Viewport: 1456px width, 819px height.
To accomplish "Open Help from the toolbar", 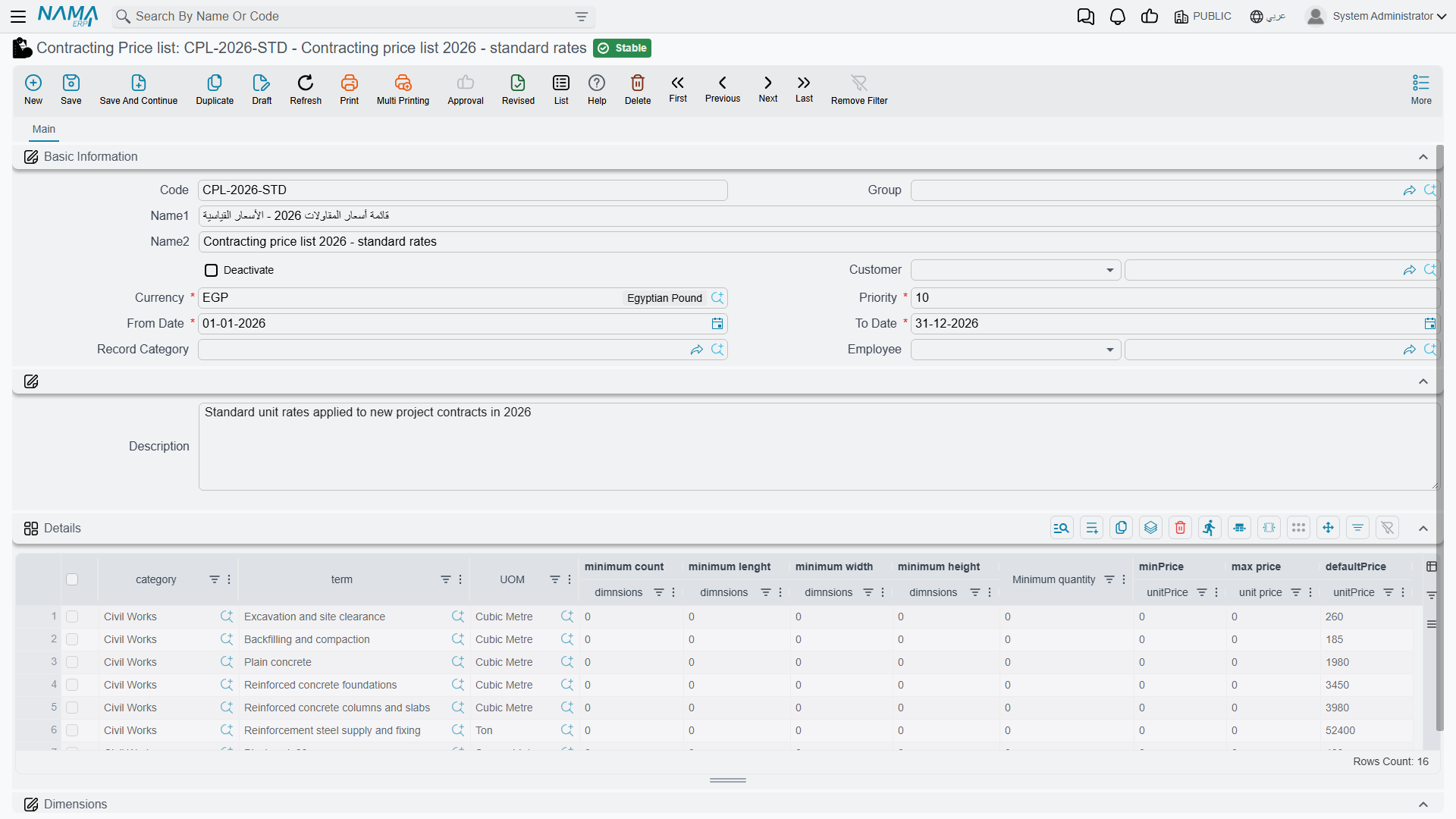I will click(x=597, y=89).
